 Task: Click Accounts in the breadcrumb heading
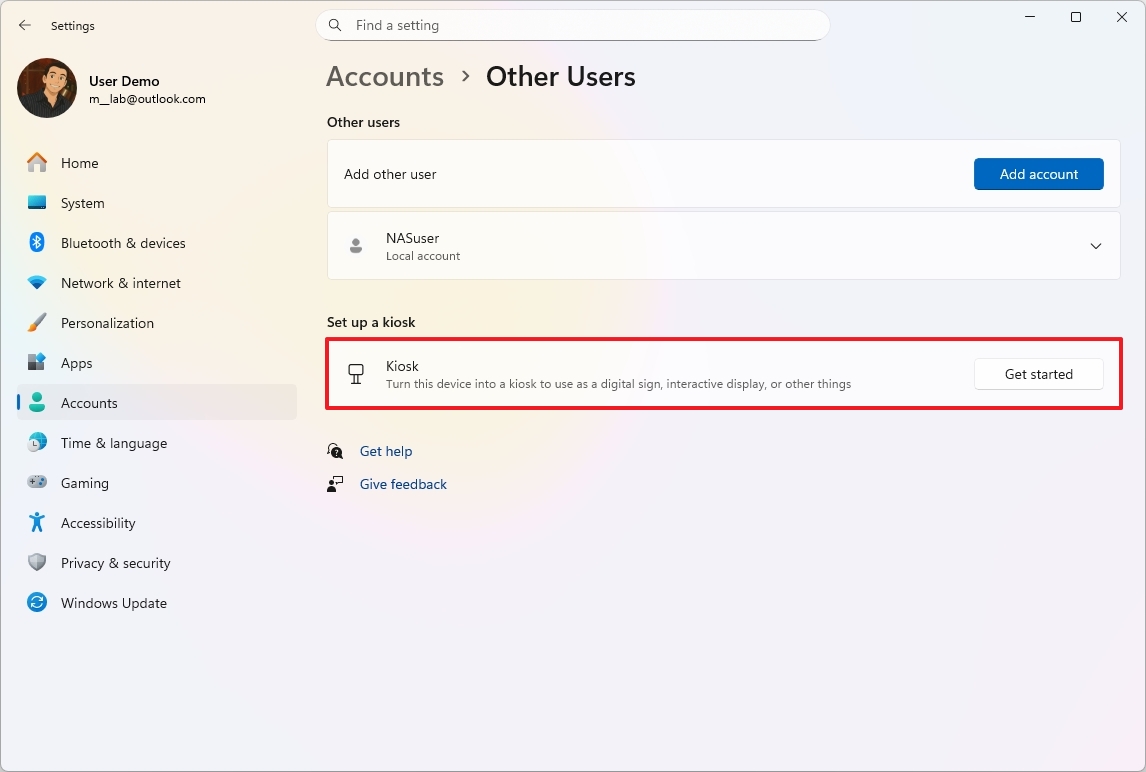click(x=385, y=77)
